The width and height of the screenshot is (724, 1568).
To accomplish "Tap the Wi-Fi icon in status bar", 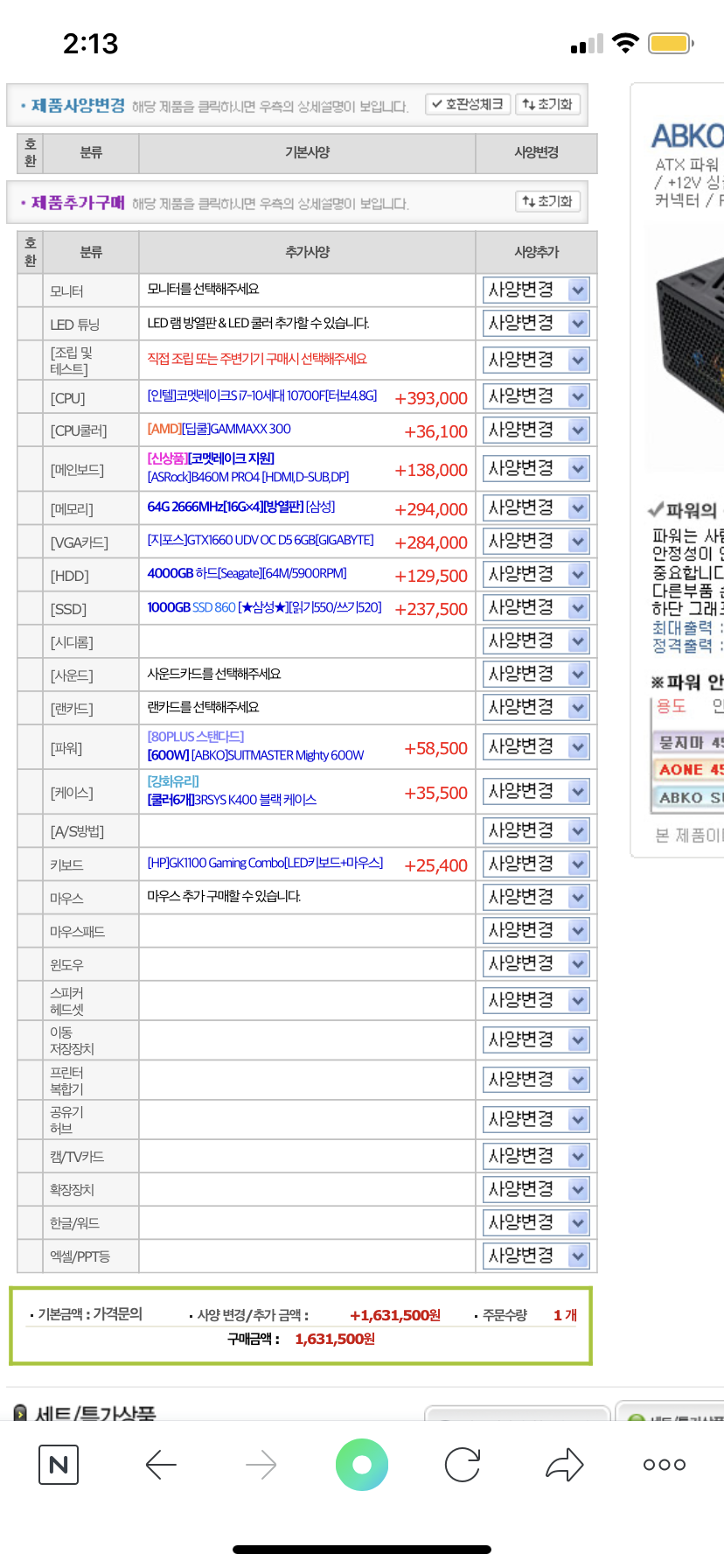I will click(x=625, y=43).
